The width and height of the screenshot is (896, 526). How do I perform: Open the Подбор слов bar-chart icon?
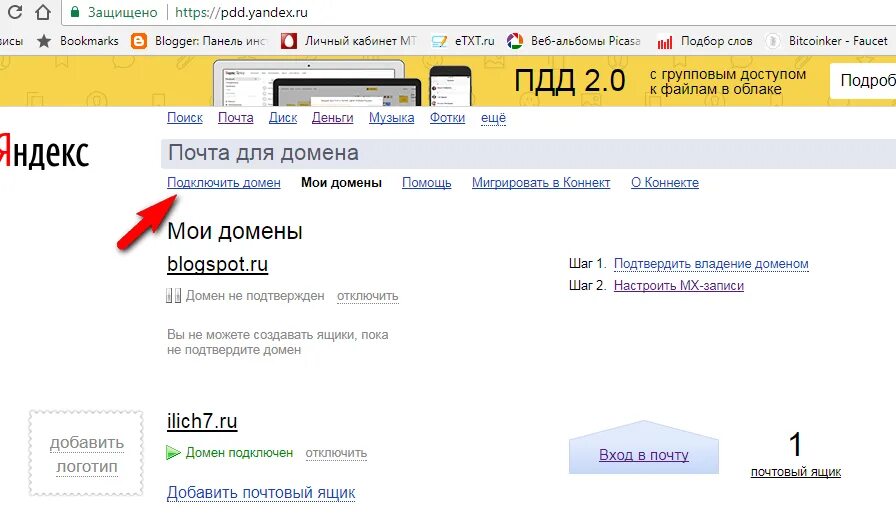click(x=665, y=42)
